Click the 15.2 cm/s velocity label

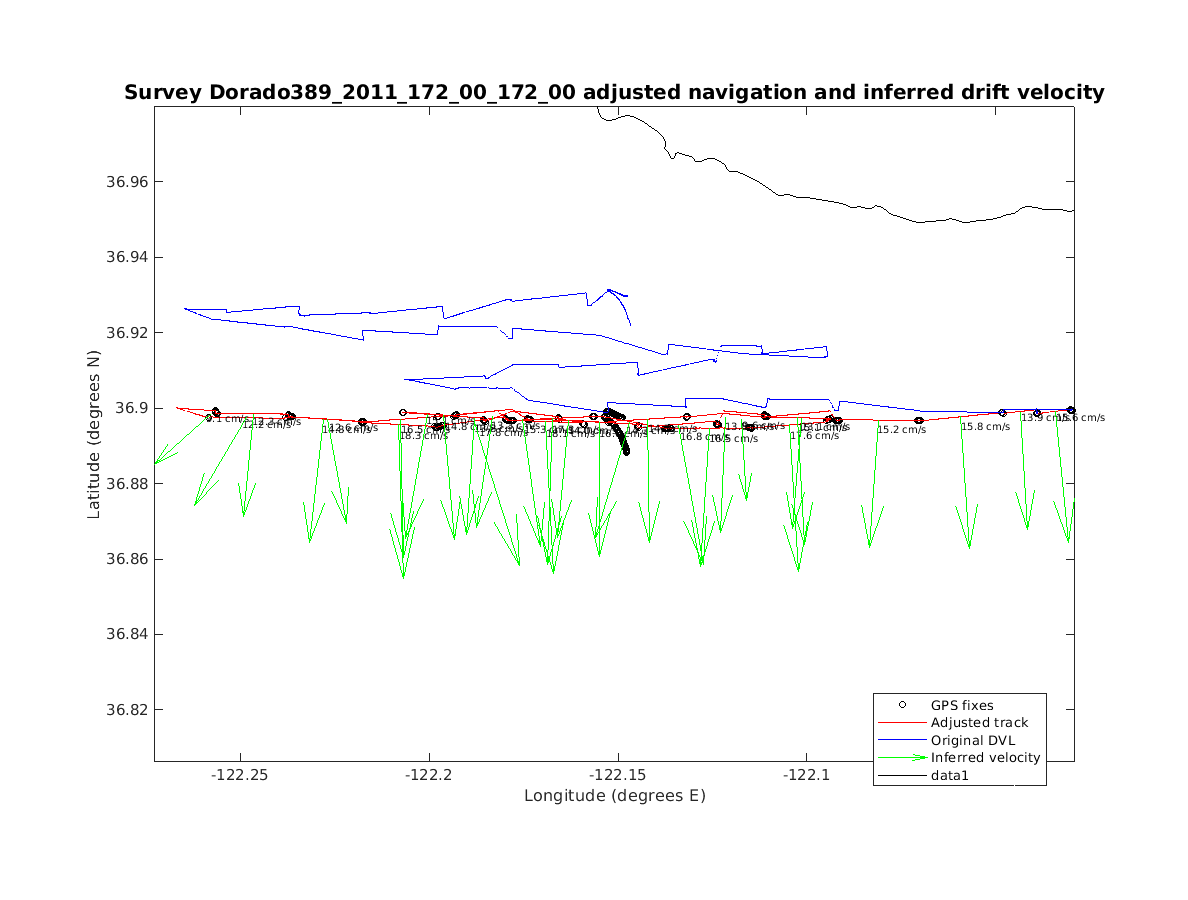pyautogui.click(x=901, y=430)
